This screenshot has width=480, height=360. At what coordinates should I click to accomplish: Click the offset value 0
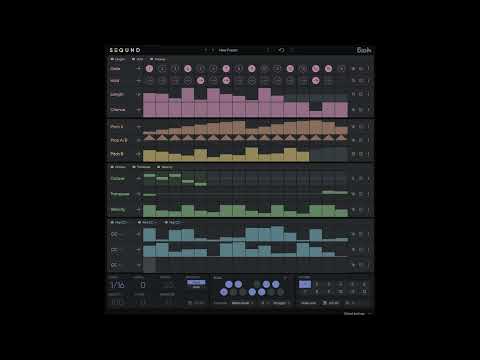[143, 285]
